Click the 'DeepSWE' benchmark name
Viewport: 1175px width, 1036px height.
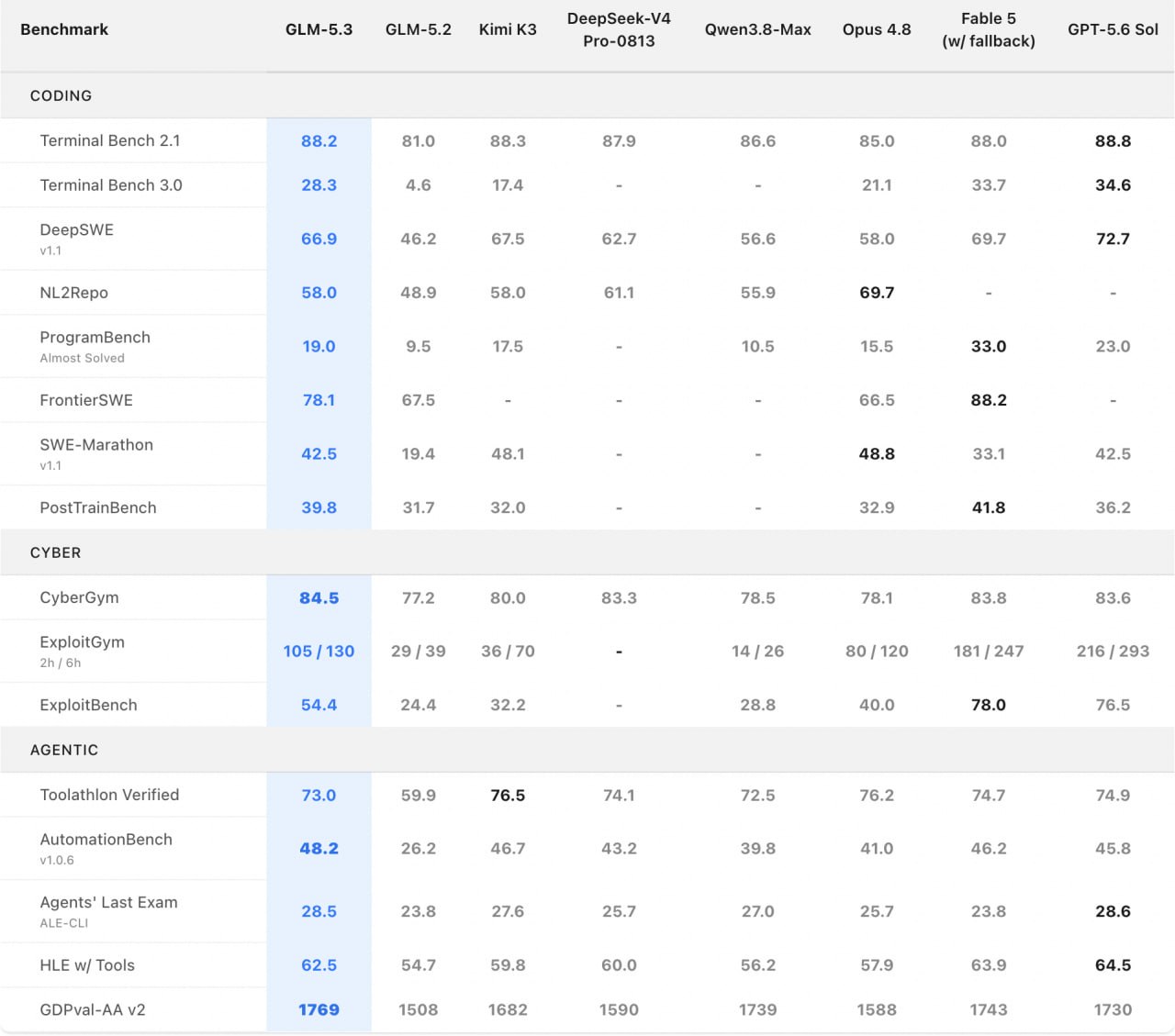[77, 229]
